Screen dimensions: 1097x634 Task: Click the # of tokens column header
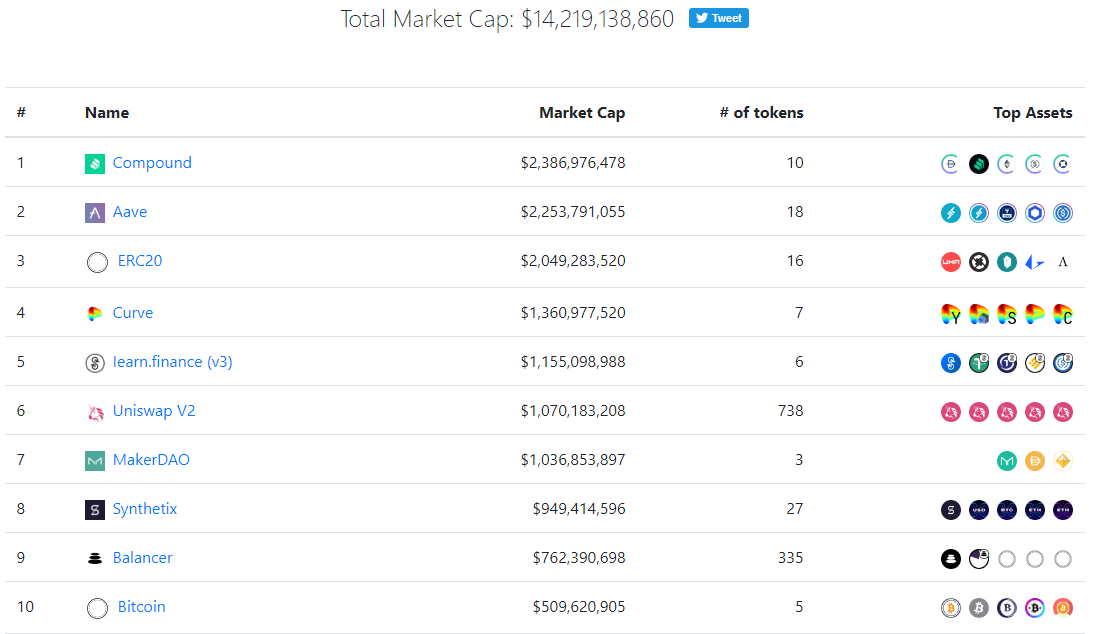pyautogui.click(x=761, y=113)
